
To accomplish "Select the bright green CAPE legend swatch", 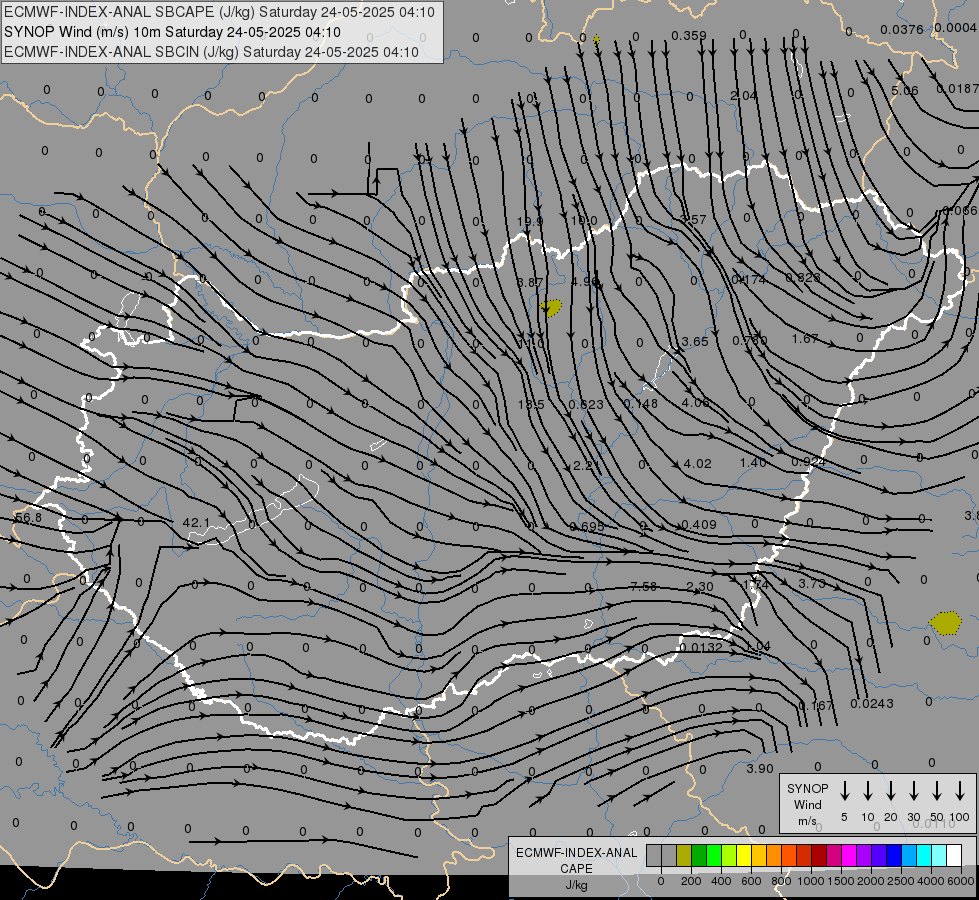I will pyautogui.click(x=714, y=856).
